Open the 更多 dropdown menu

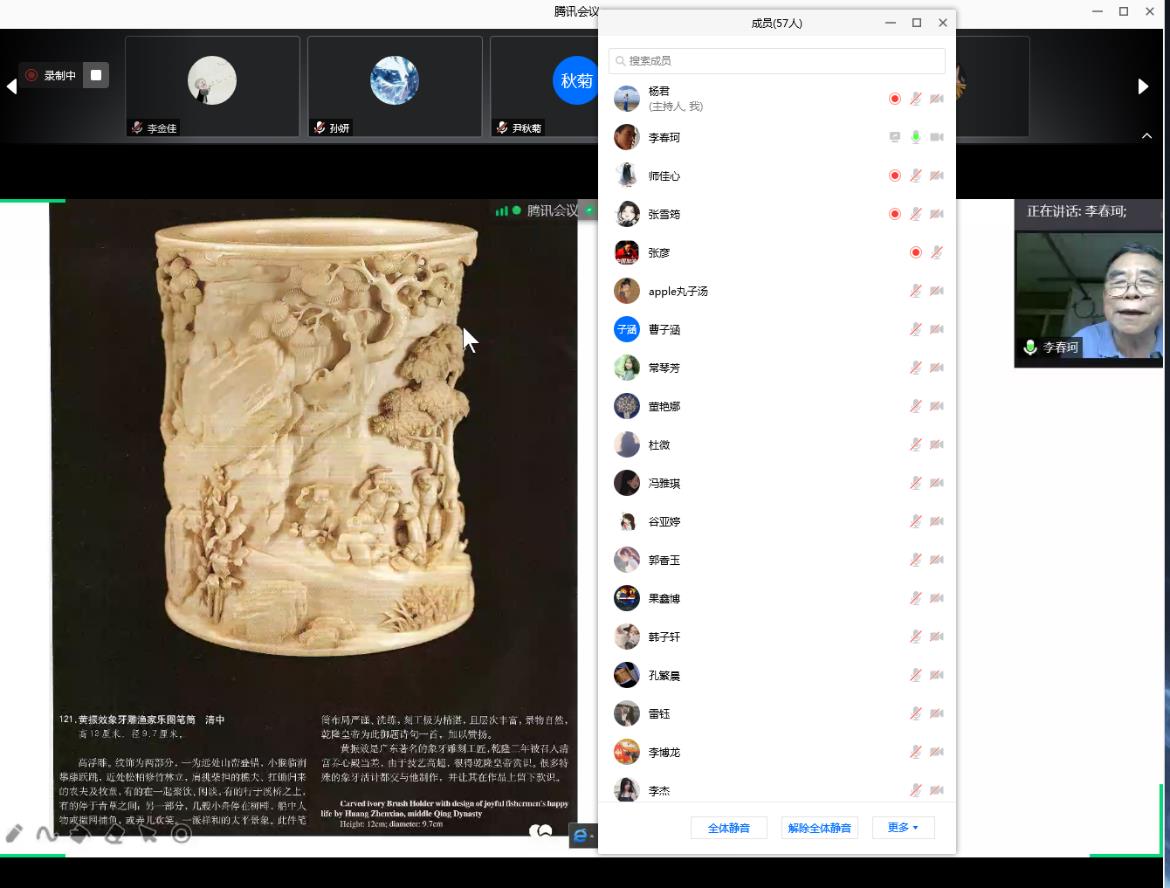(x=902, y=827)
